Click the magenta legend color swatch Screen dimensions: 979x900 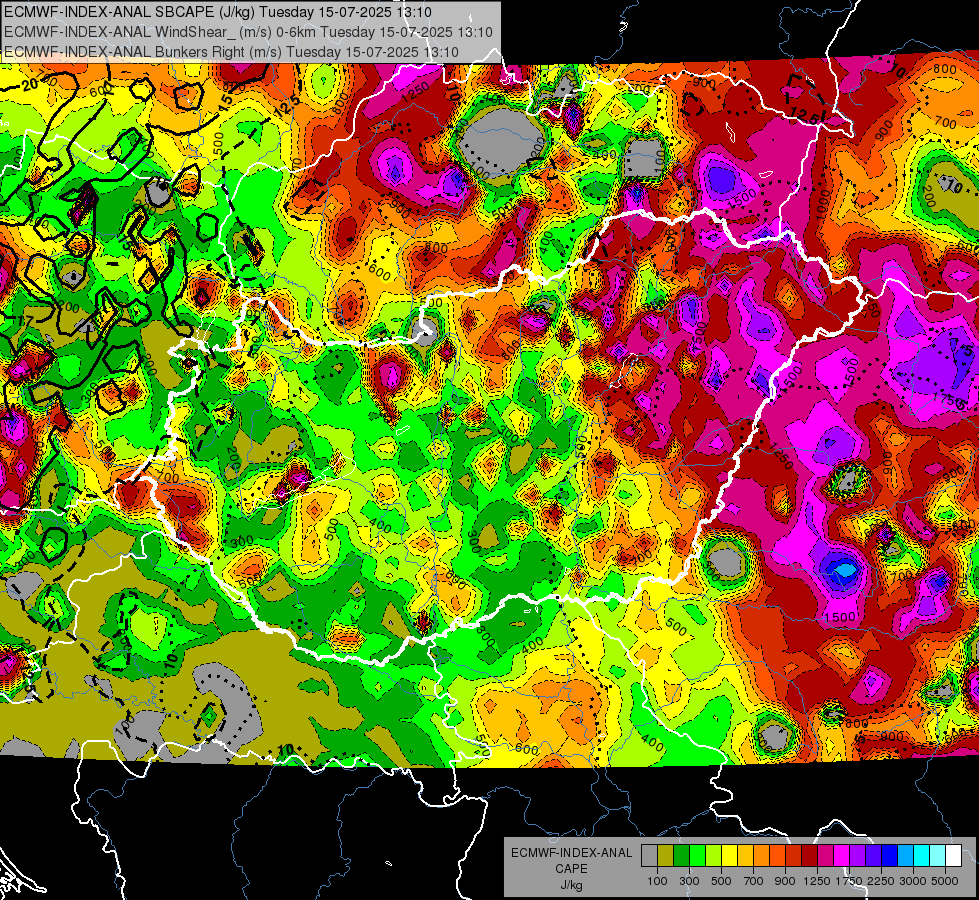click(841, 856)
